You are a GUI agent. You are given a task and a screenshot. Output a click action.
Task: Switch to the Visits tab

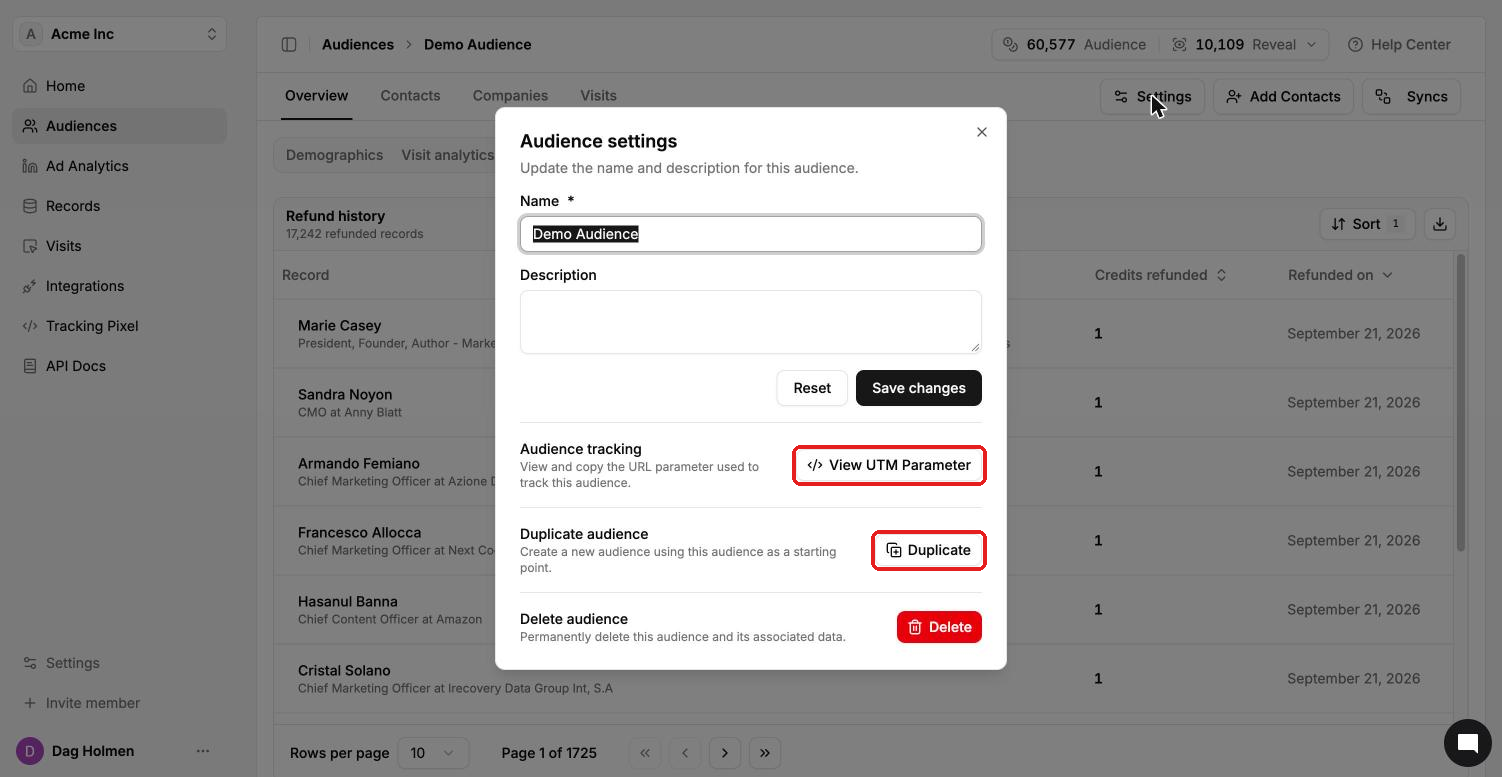[598, 96]
